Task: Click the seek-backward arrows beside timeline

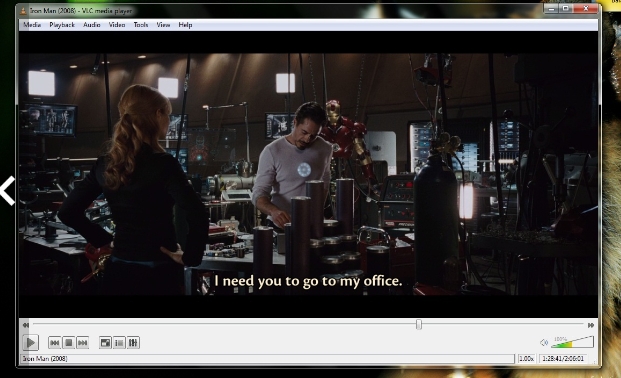Action: [x=26, y=325]
